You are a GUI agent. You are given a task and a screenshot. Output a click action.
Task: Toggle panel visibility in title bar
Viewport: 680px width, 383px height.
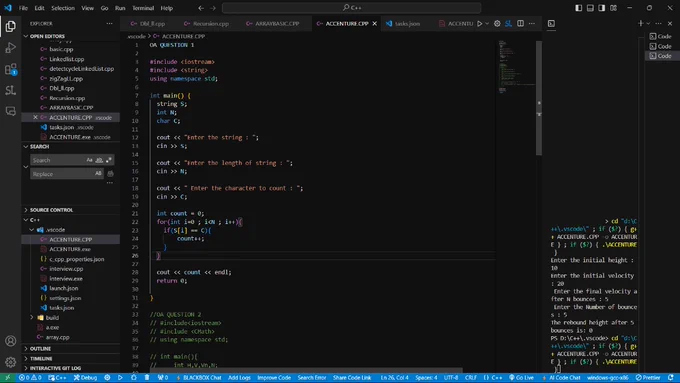point(590,8)
